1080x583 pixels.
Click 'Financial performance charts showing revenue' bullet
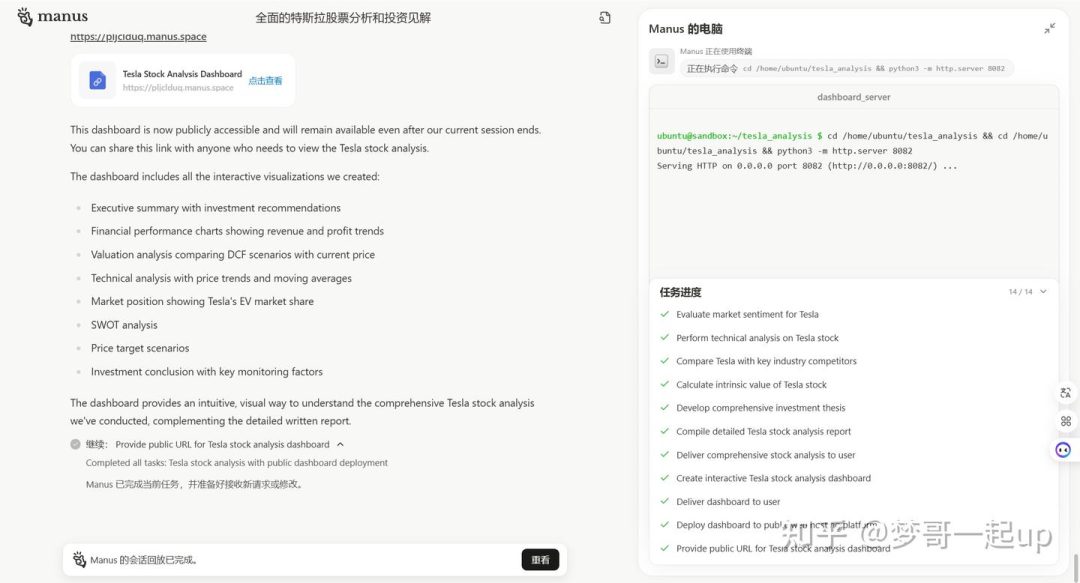[x=237, y=232]
